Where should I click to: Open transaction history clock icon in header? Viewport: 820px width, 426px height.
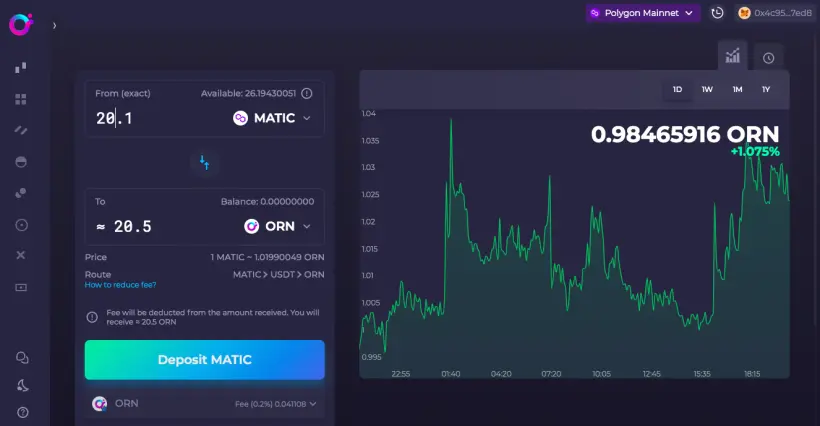(x=718, y=13)
